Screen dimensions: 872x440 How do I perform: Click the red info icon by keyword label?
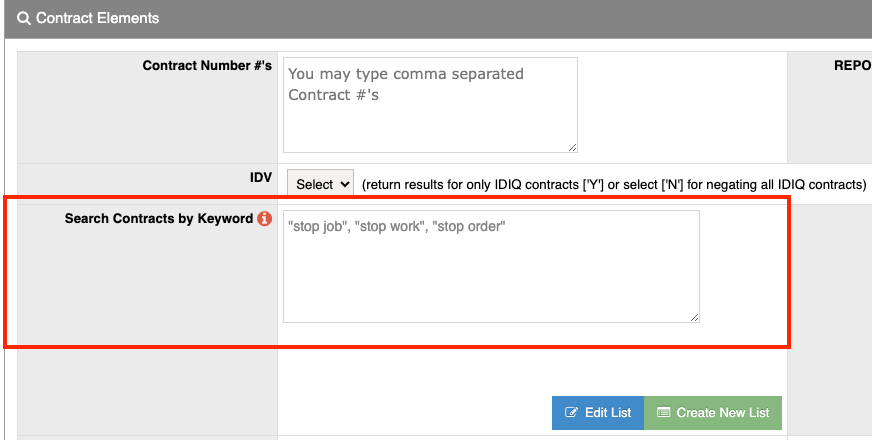point(264,218)
